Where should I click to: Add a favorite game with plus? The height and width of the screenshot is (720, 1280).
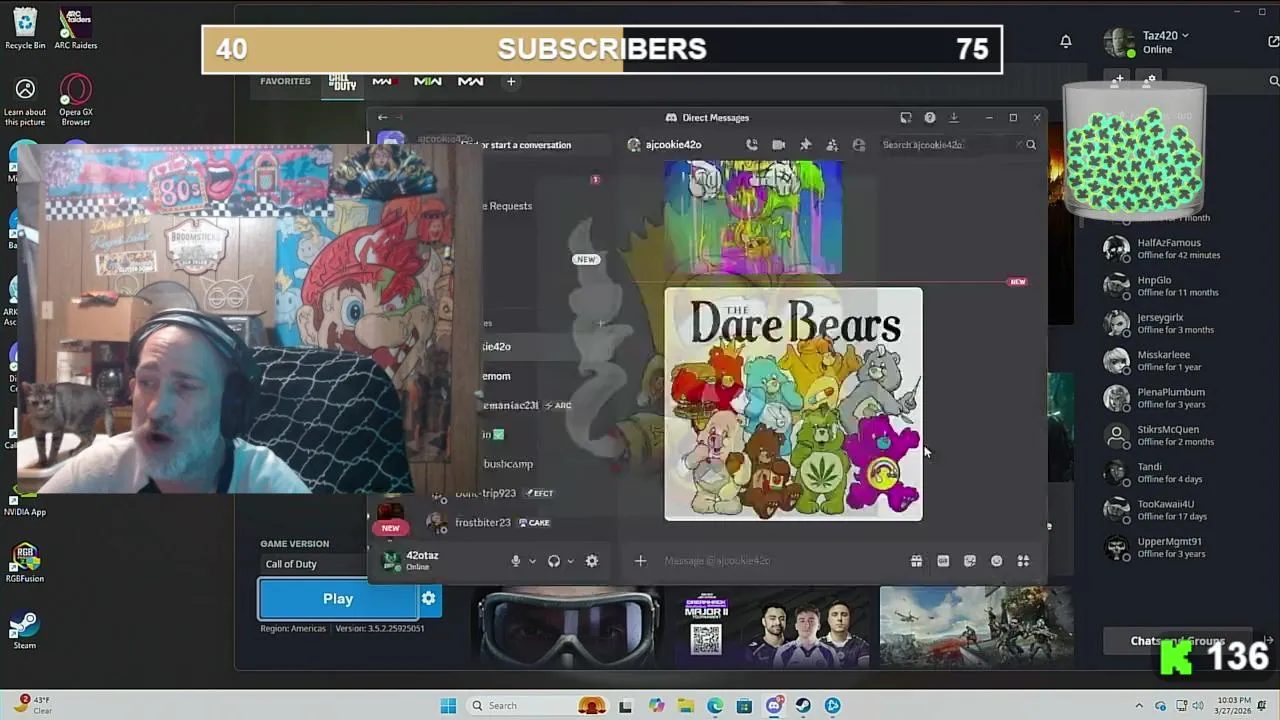pos(511,81)
